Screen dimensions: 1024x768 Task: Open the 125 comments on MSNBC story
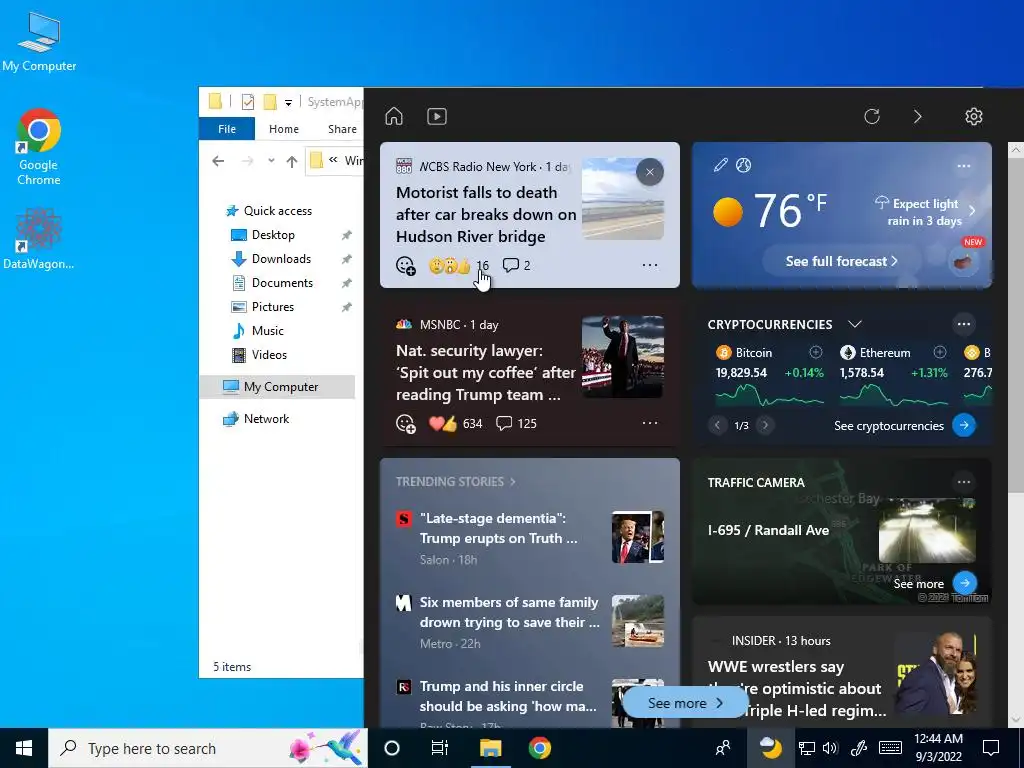click(x=519, y=423)
